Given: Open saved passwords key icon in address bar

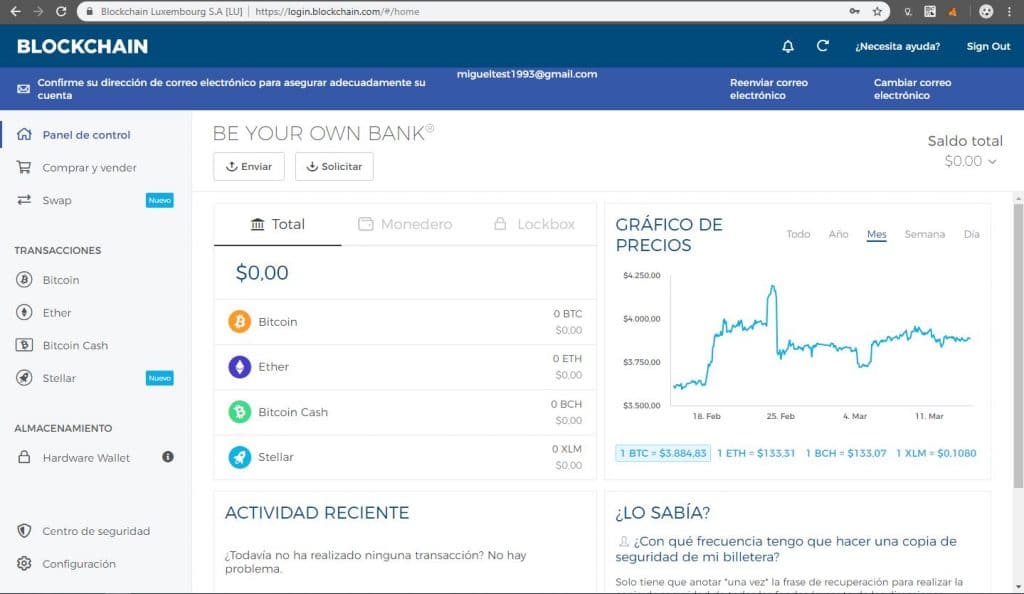Looking at the screenshot, I should tap(854, 11).
